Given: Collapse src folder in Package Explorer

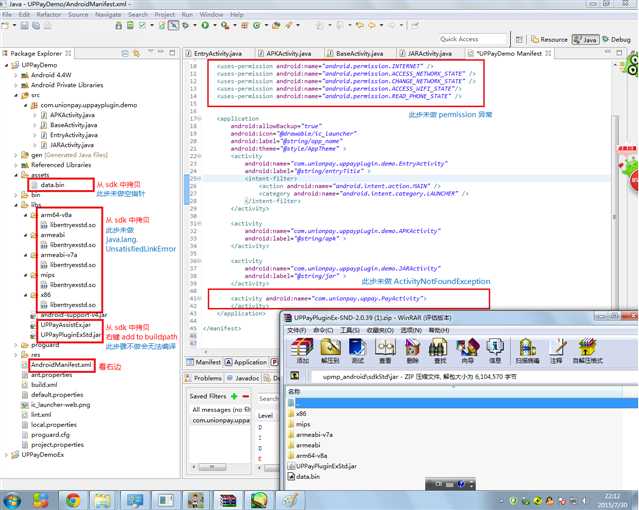Looking at the screenshot, I should (x=16, y=95).
